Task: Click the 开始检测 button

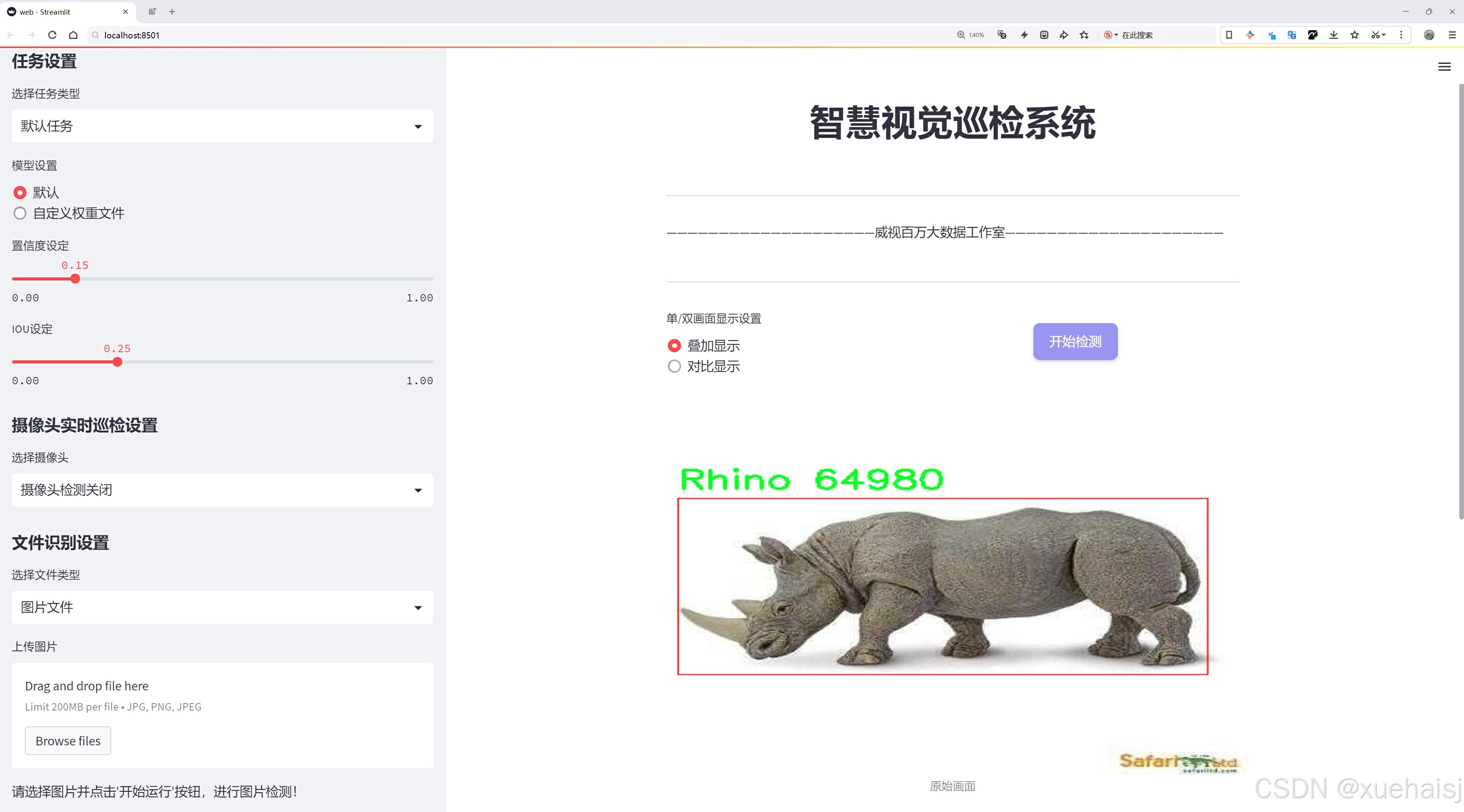Action: (x=1075, y=341)
